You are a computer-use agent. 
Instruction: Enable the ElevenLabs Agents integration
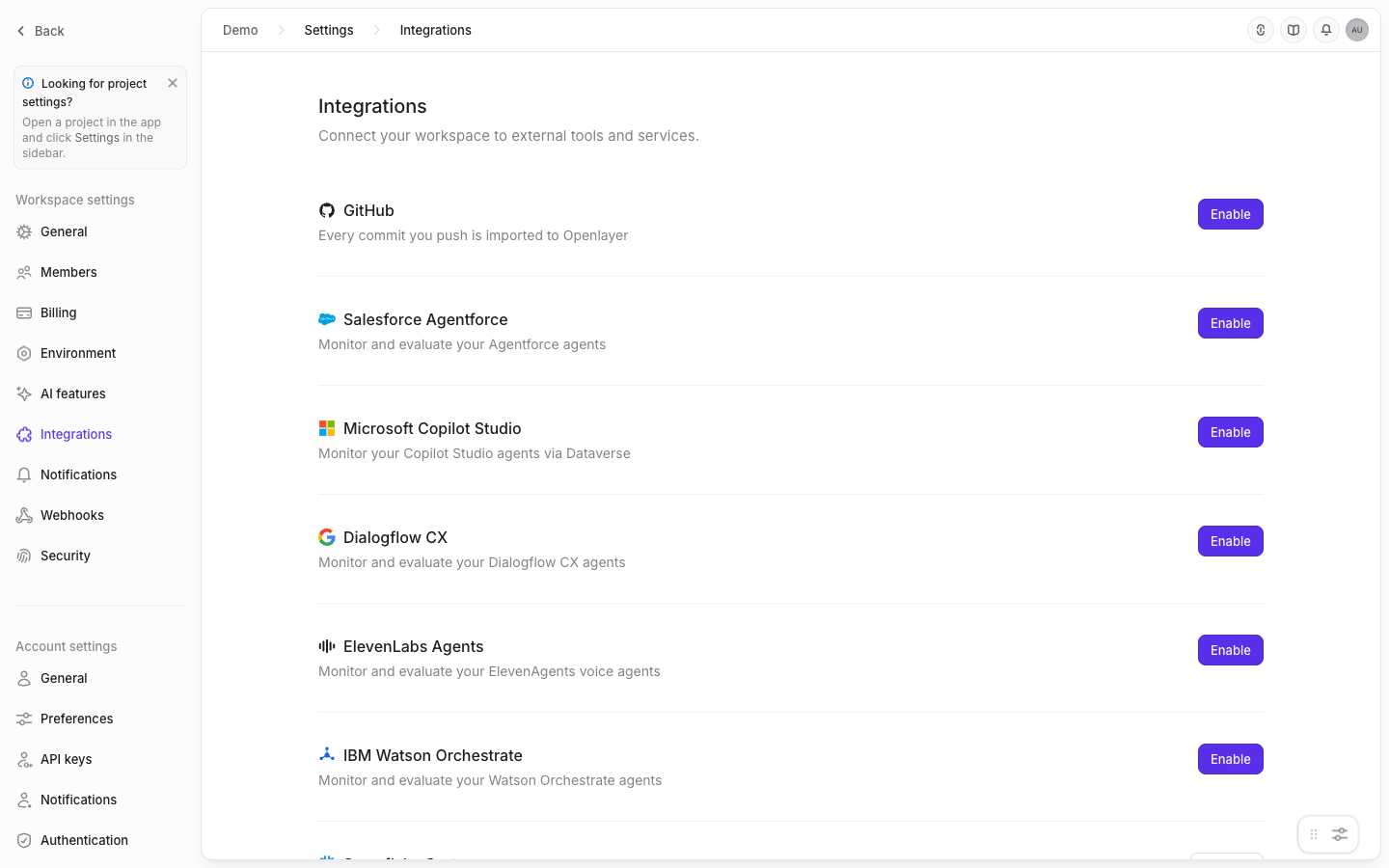(x=1231, y=650)
